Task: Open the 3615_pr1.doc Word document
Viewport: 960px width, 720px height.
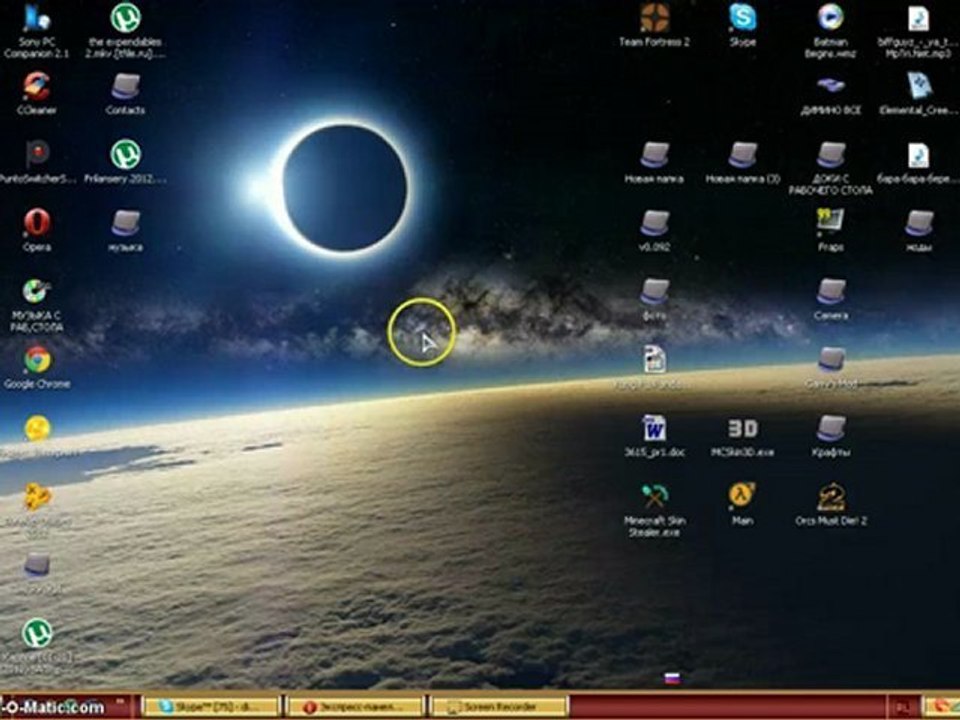Action: [x=654, y=429]
